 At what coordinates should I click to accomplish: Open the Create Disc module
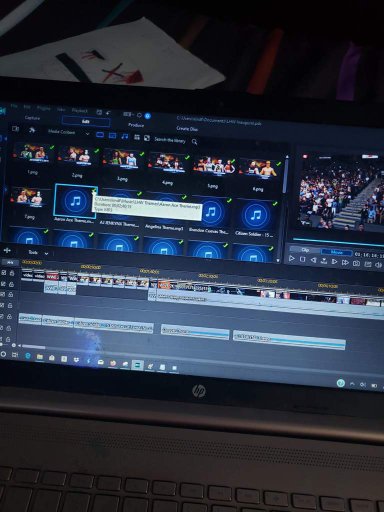pyautogui.click(x=187, y=129)
